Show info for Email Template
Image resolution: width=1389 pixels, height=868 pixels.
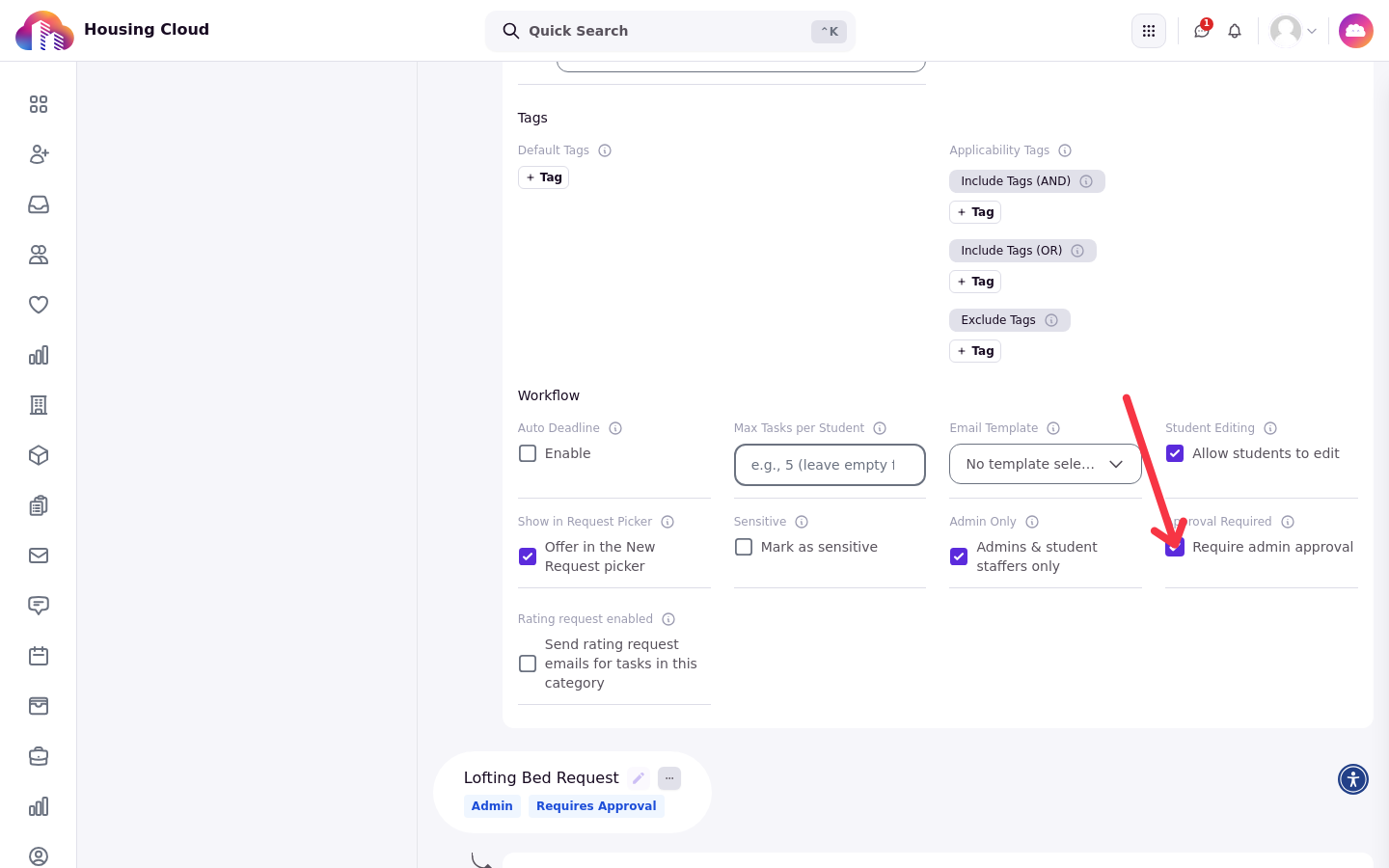(1053, 428)
